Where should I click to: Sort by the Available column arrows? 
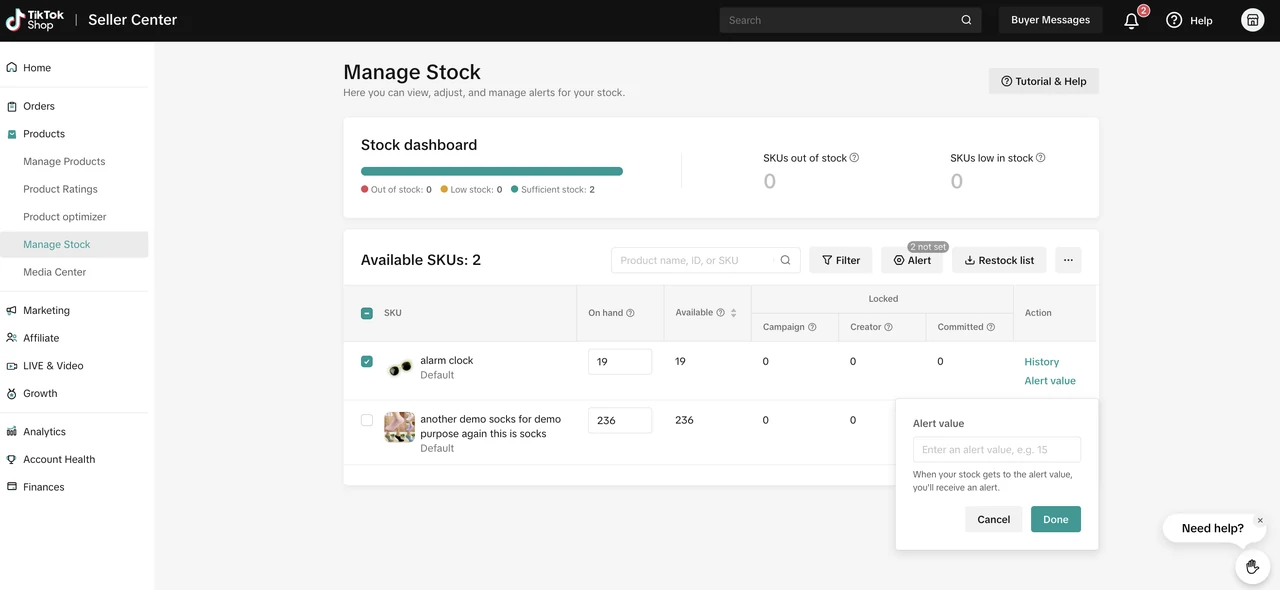733,313
